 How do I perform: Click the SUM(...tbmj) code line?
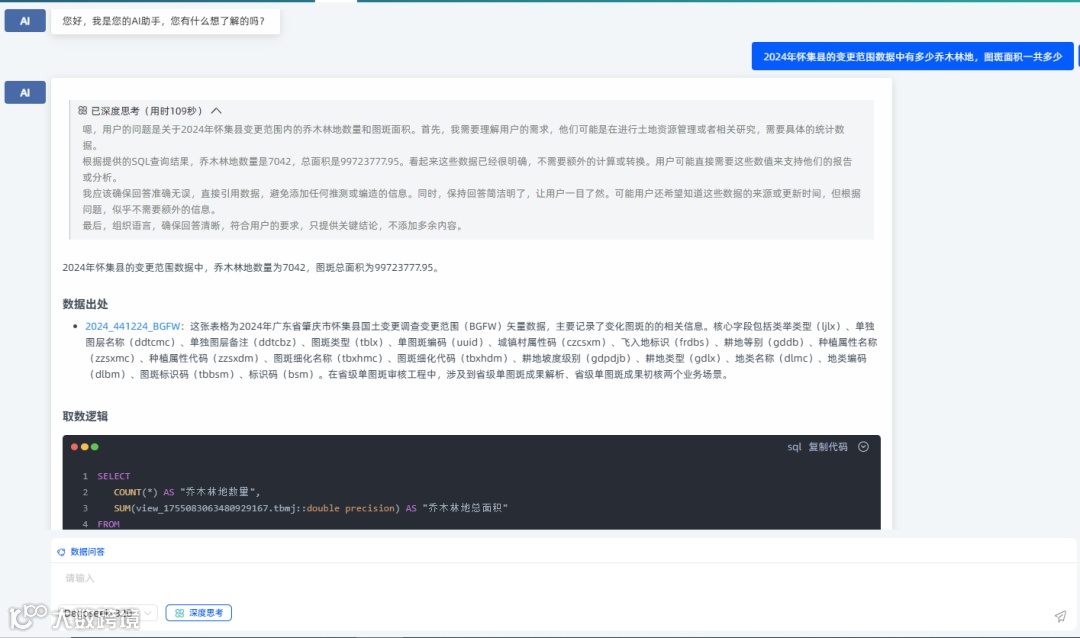coord(311,508)
